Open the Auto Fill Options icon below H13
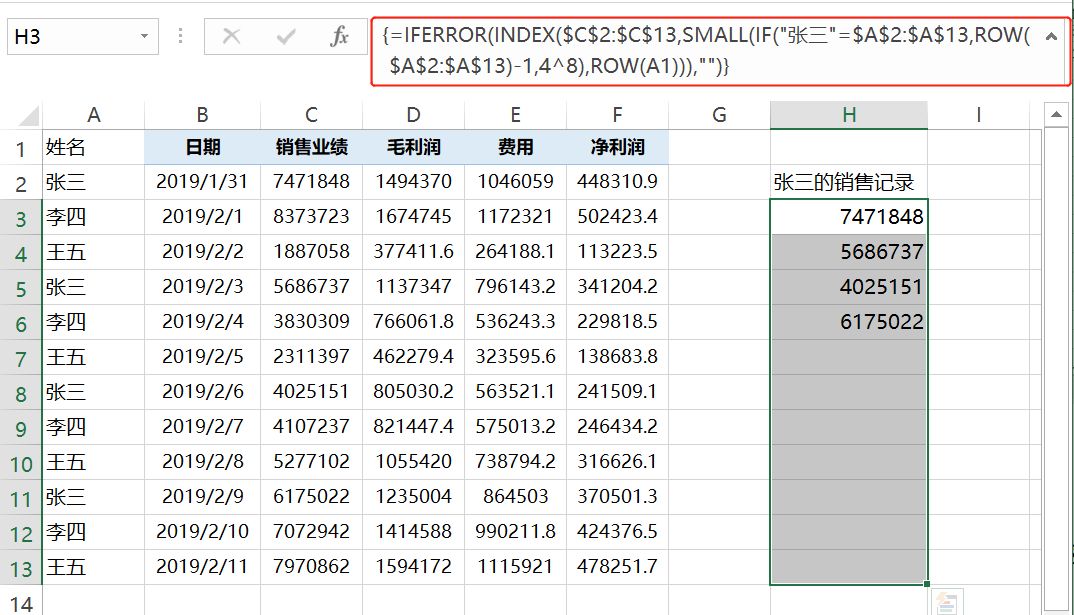This screenshot has height=615, width=1074. (x=947, y=603)
